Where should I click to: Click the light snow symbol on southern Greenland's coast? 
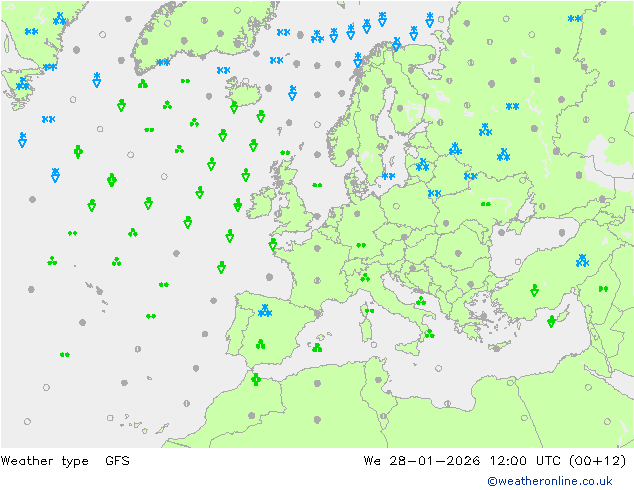(x=163, y=62)
